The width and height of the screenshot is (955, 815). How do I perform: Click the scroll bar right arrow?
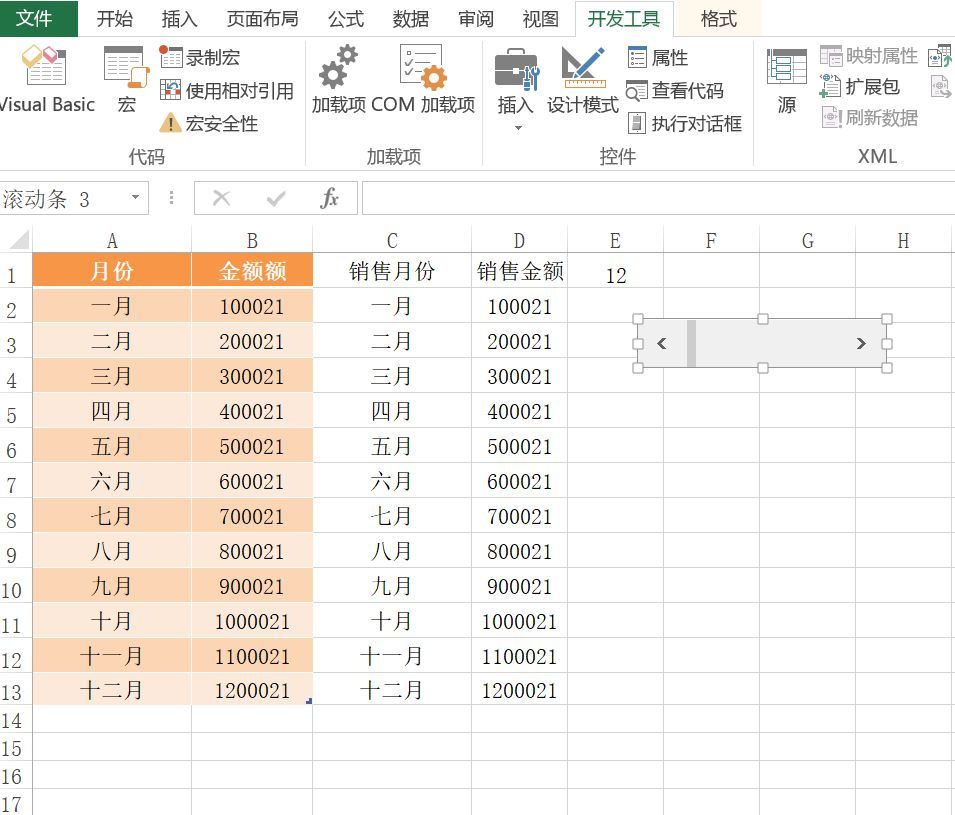pos(861,344)
